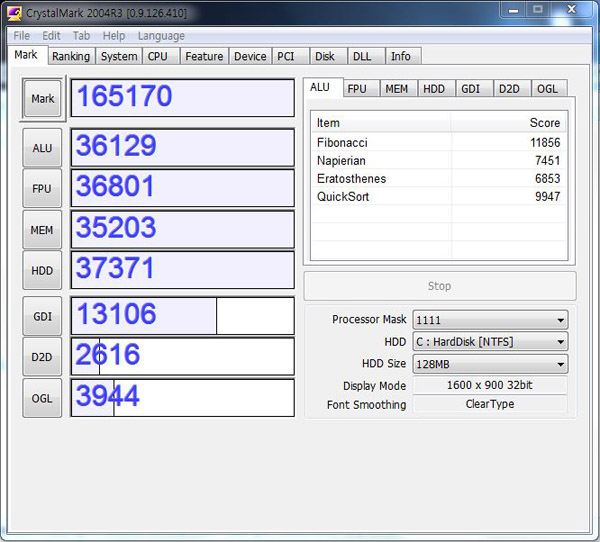This screenshot has width=600, height=542.
Task: Open the Help menu
Action: [114, 36]
